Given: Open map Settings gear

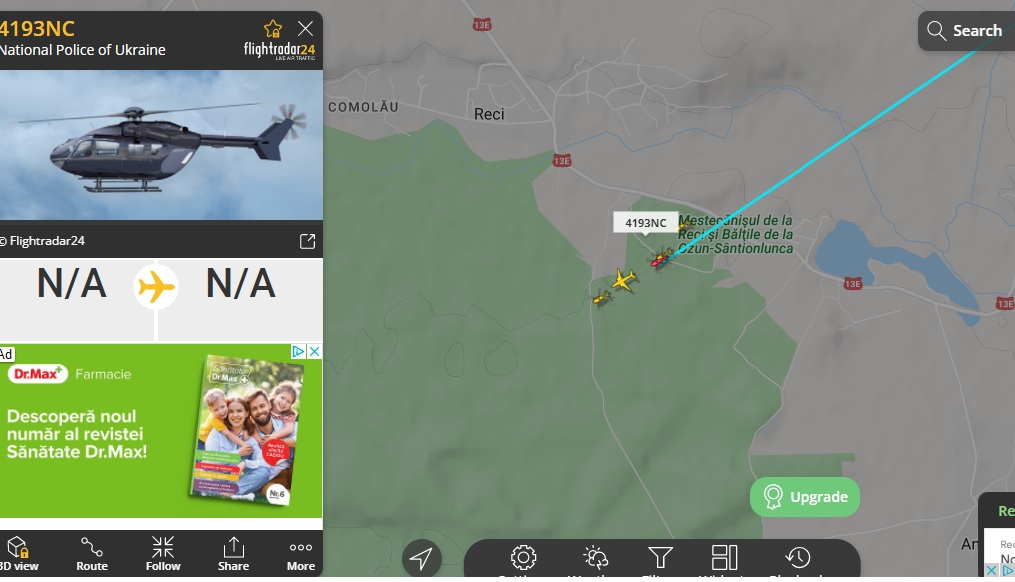Looking at the screenshot, I should (x=523, y=558).
